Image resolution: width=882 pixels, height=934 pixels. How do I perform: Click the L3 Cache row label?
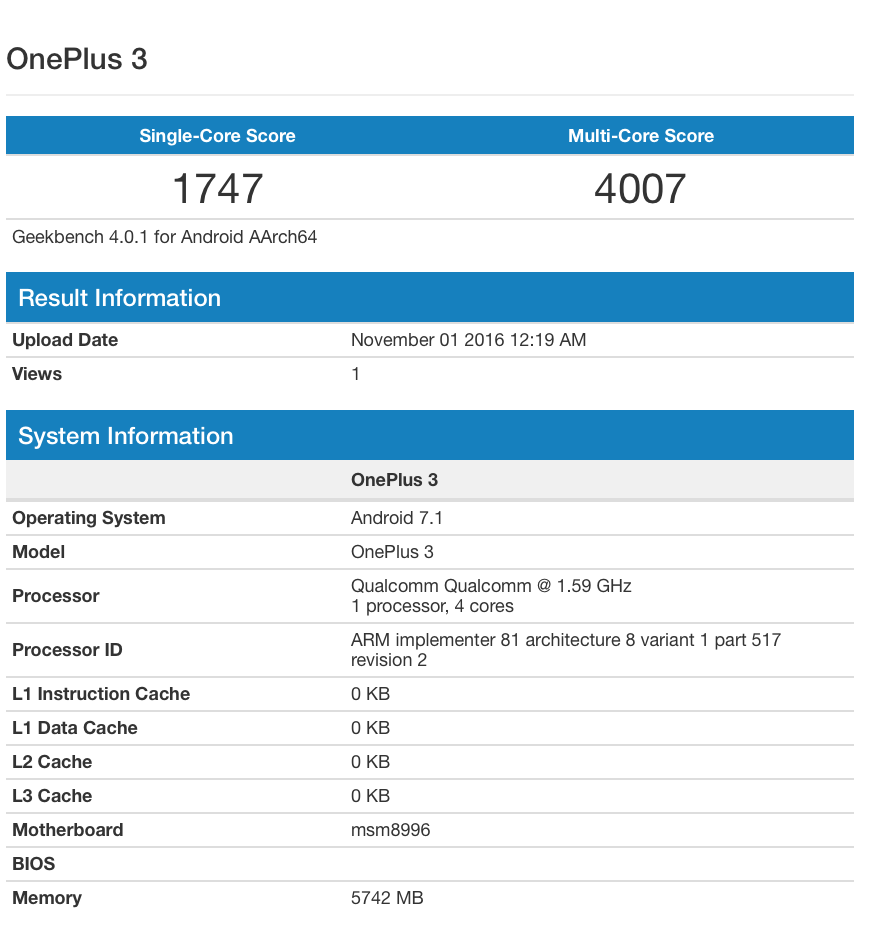pyautogui.click(x=52, y=796)
